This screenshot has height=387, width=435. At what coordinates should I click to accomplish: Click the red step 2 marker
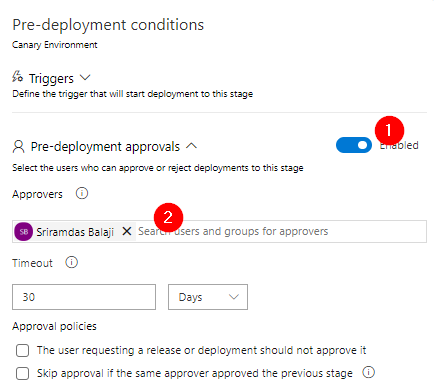tap(168, 218)
